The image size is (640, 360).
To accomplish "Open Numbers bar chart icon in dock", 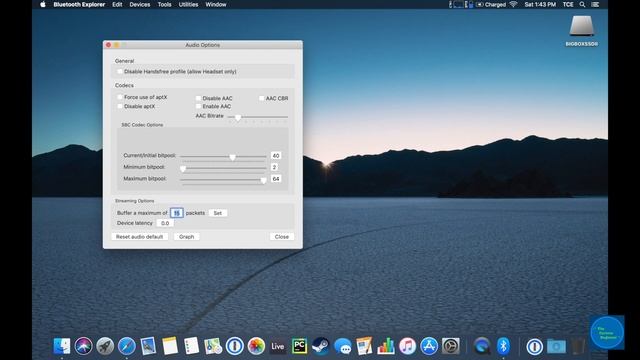I will click(385, 346).
